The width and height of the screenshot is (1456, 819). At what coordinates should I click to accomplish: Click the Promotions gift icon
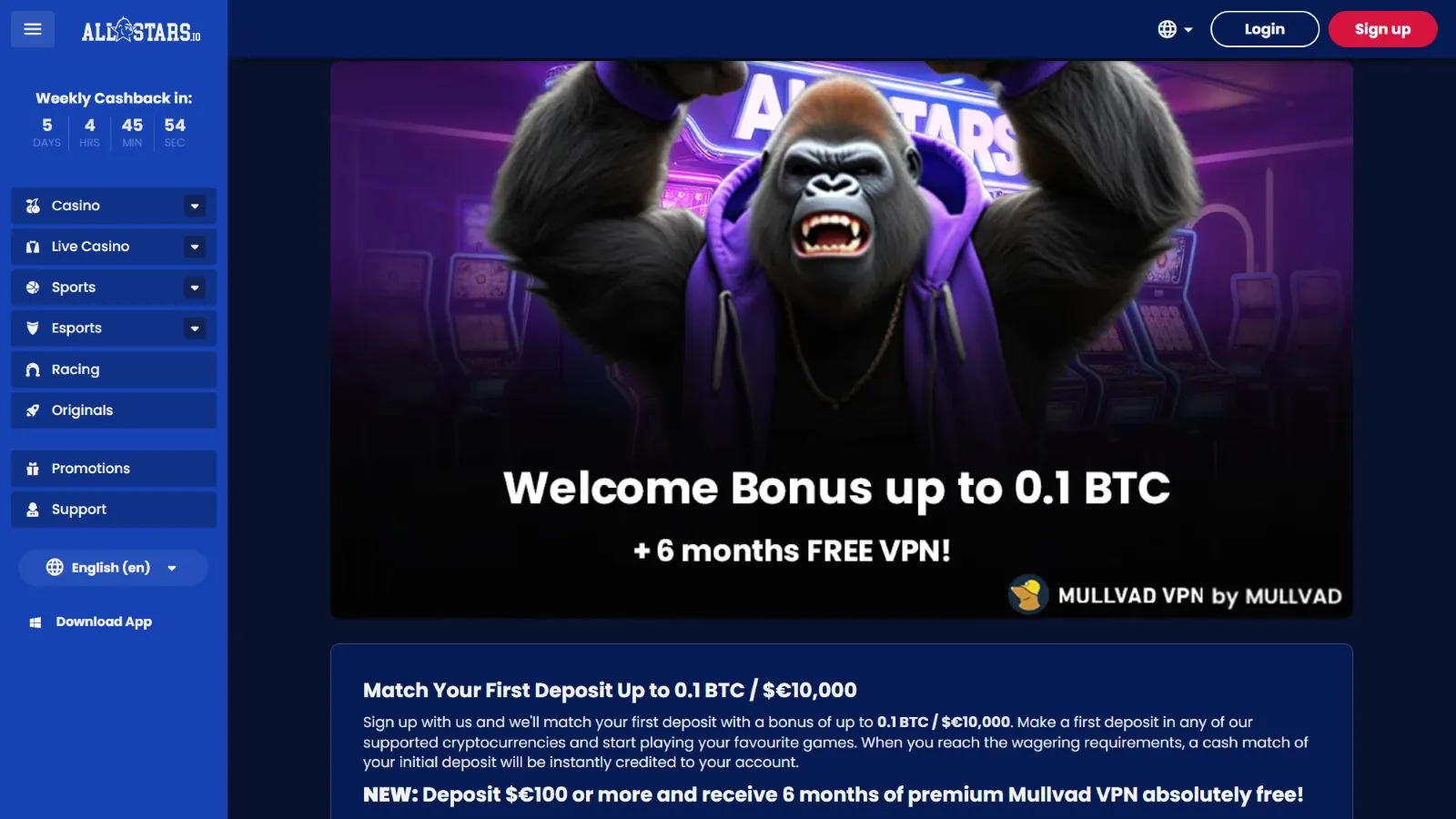pyautogui.click(x=33, y=469)
